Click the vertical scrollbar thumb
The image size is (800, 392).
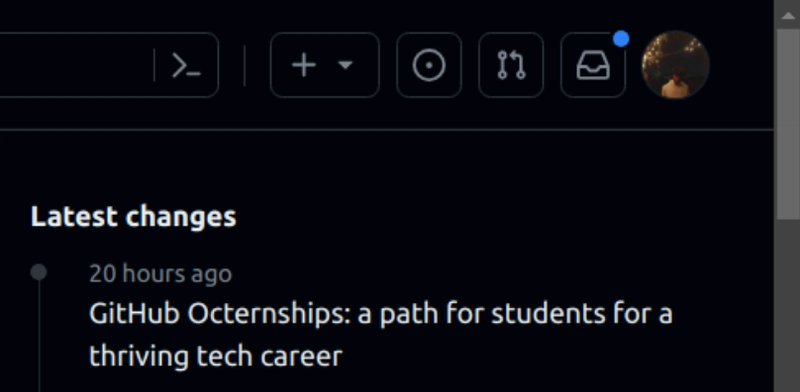tap(787, 124)
